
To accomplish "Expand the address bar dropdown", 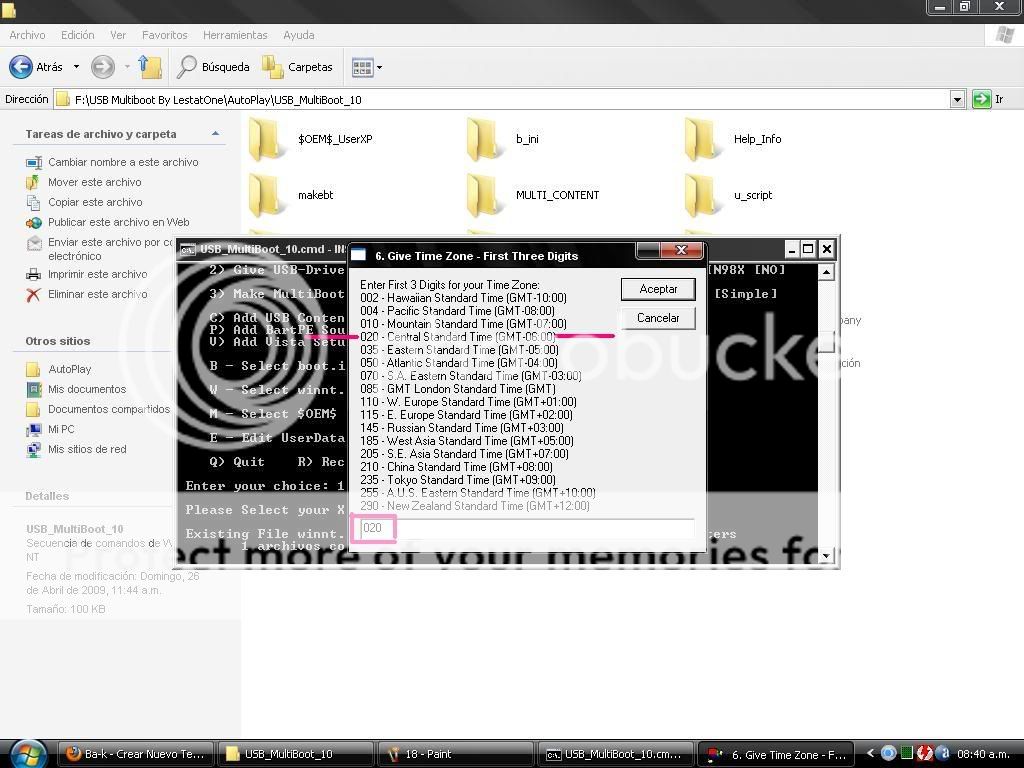I will (957, 99).
